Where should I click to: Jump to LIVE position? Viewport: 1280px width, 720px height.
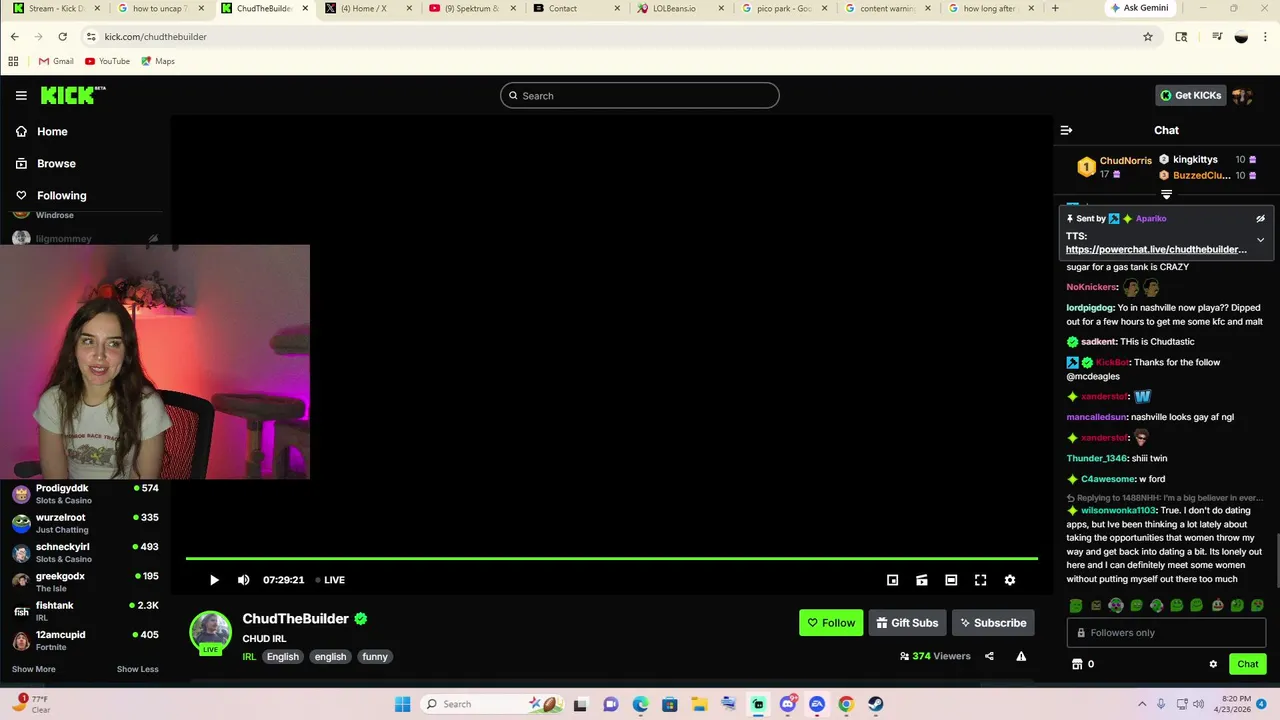(330, 580)
